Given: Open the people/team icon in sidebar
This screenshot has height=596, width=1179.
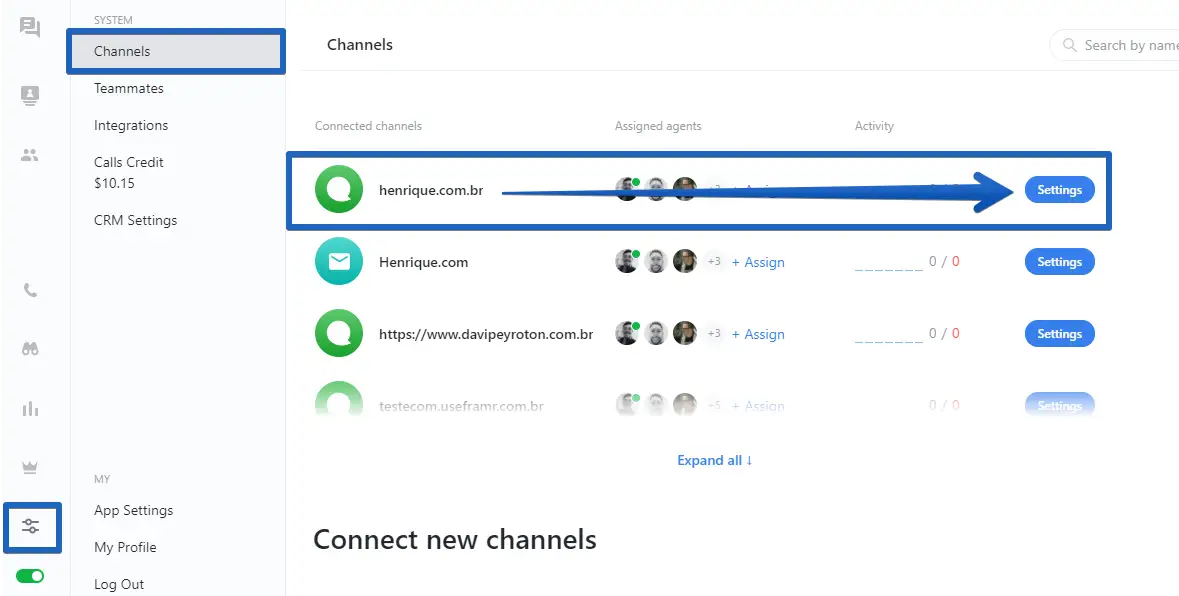Looking at the screenshot, I should 30,155.
